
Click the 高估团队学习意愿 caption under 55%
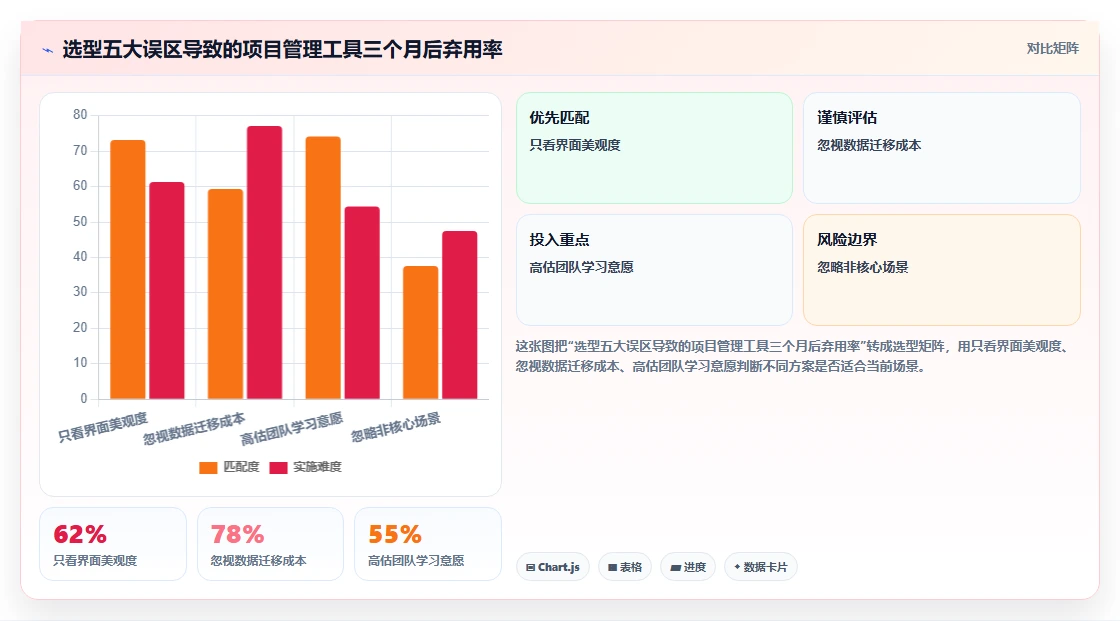(x=416, y=561)
